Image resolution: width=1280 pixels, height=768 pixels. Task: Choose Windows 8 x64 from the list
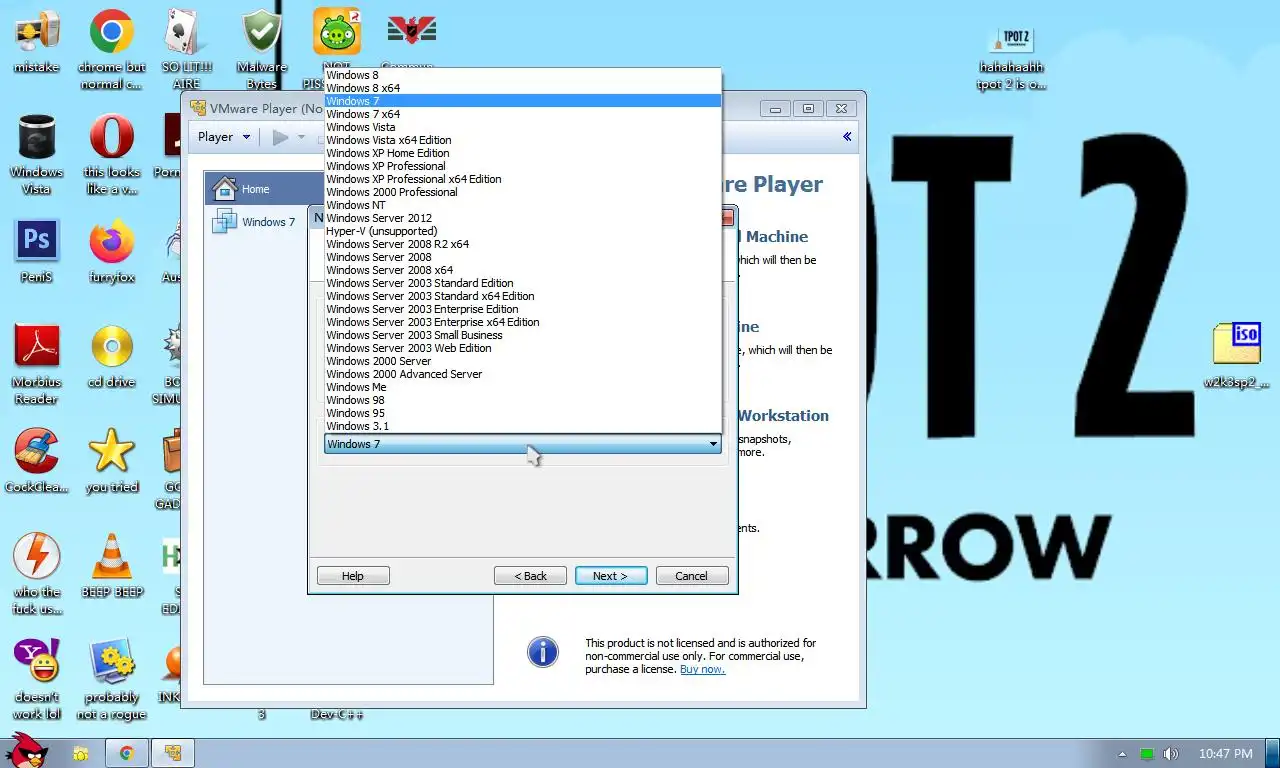(x=523, y=88)
